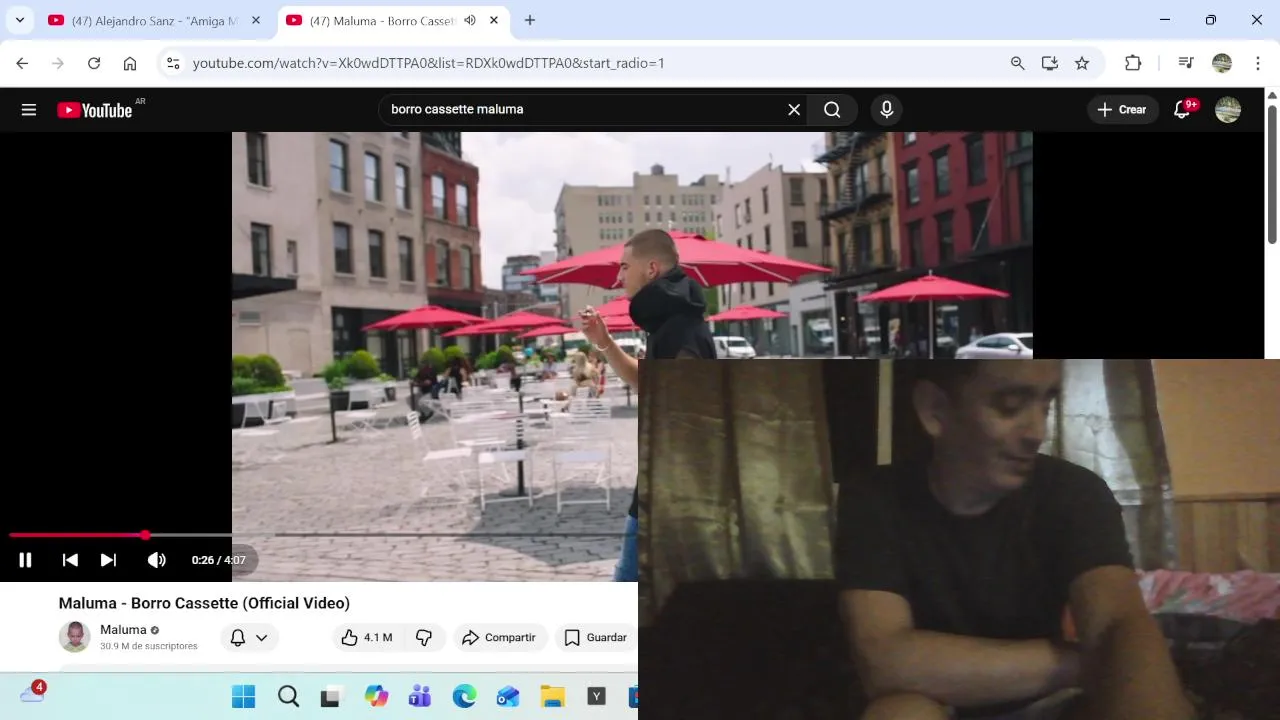Skip to the previous video
Screen dimensions: 1280x720
pos(70,560)
